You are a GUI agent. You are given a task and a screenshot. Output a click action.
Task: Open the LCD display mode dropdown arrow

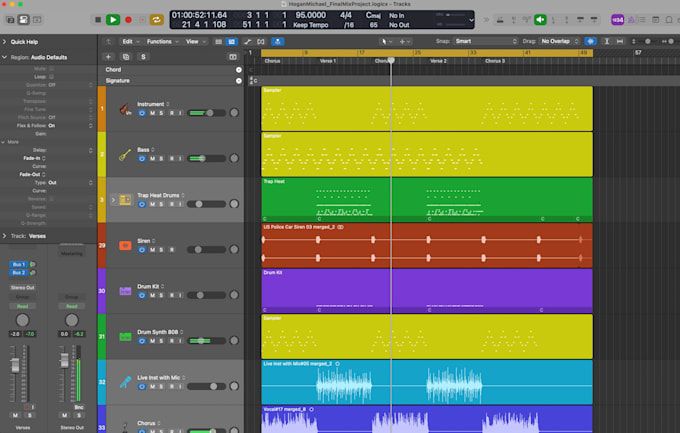coord(471,20)
